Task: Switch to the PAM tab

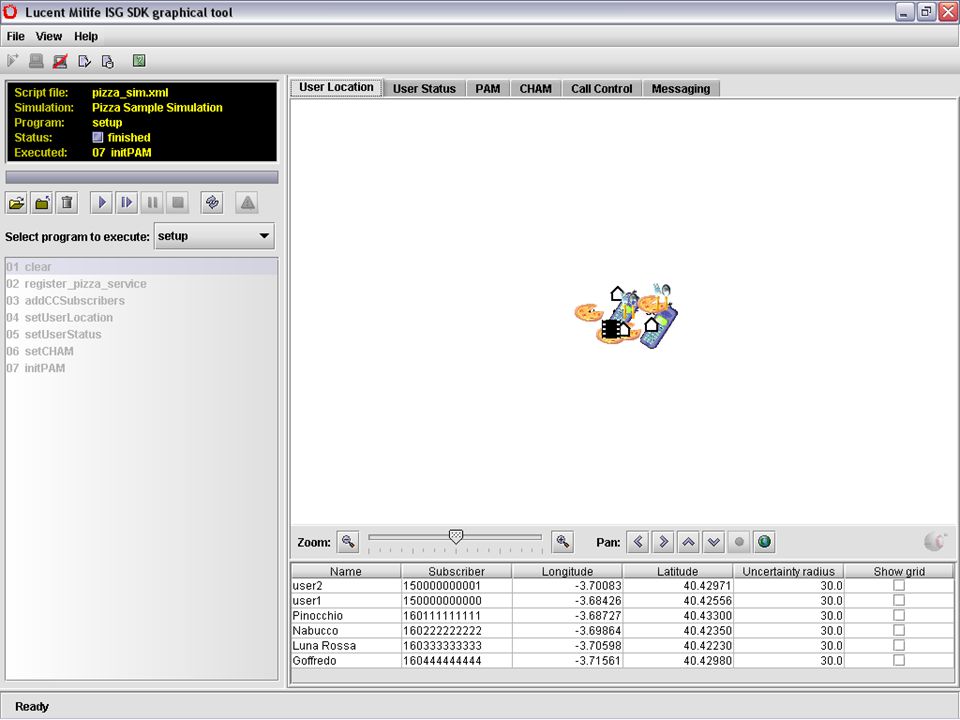Action: tap(488, 89)
